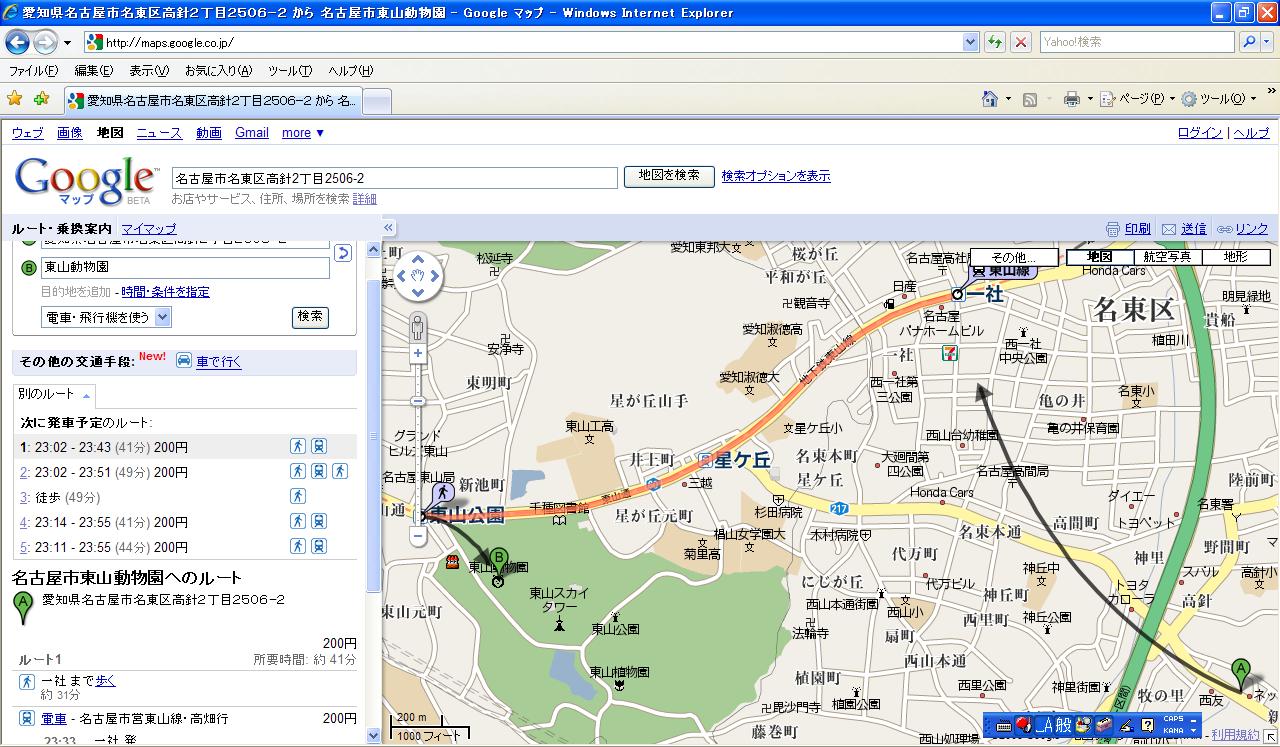Click the Gmail link

[x=252, y=133]
